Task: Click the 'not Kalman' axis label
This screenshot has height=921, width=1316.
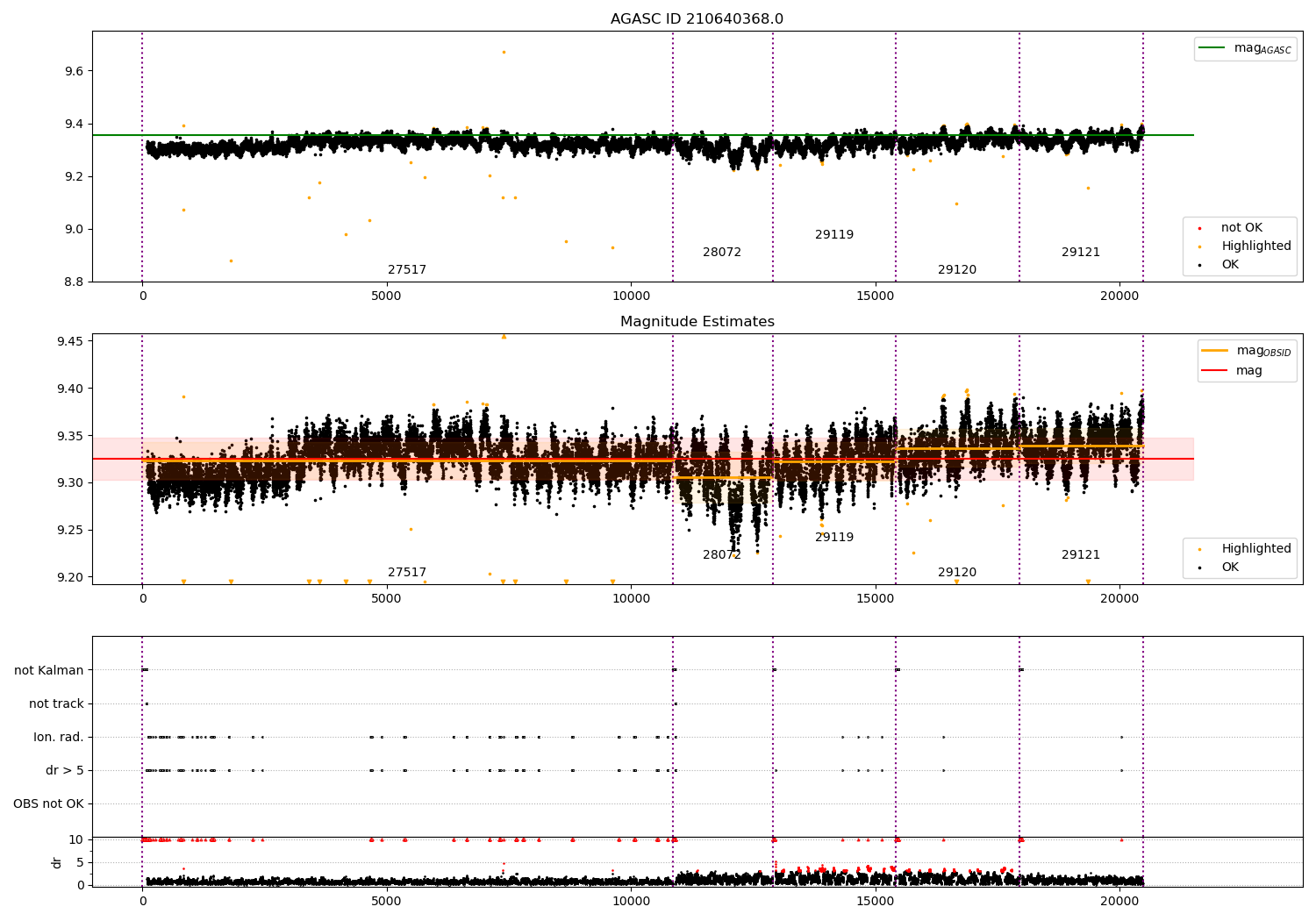Action: tap(49, 671)
